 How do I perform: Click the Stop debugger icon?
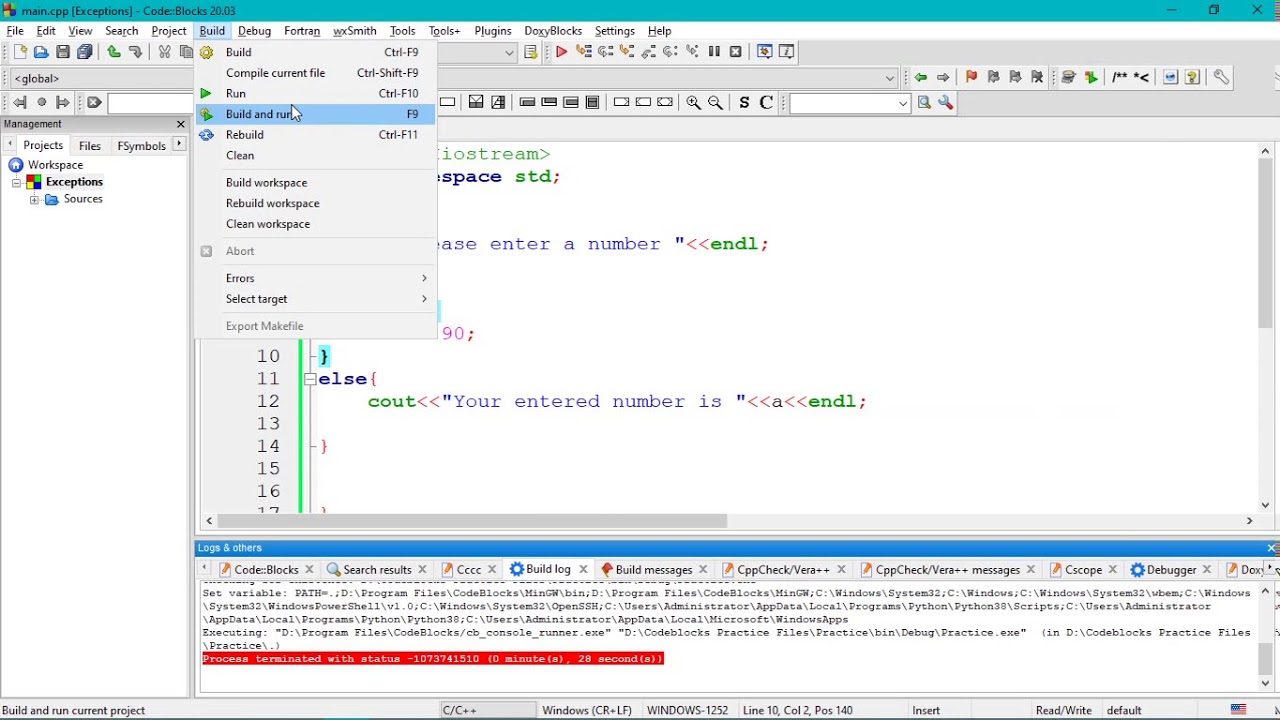click(736, 52)
